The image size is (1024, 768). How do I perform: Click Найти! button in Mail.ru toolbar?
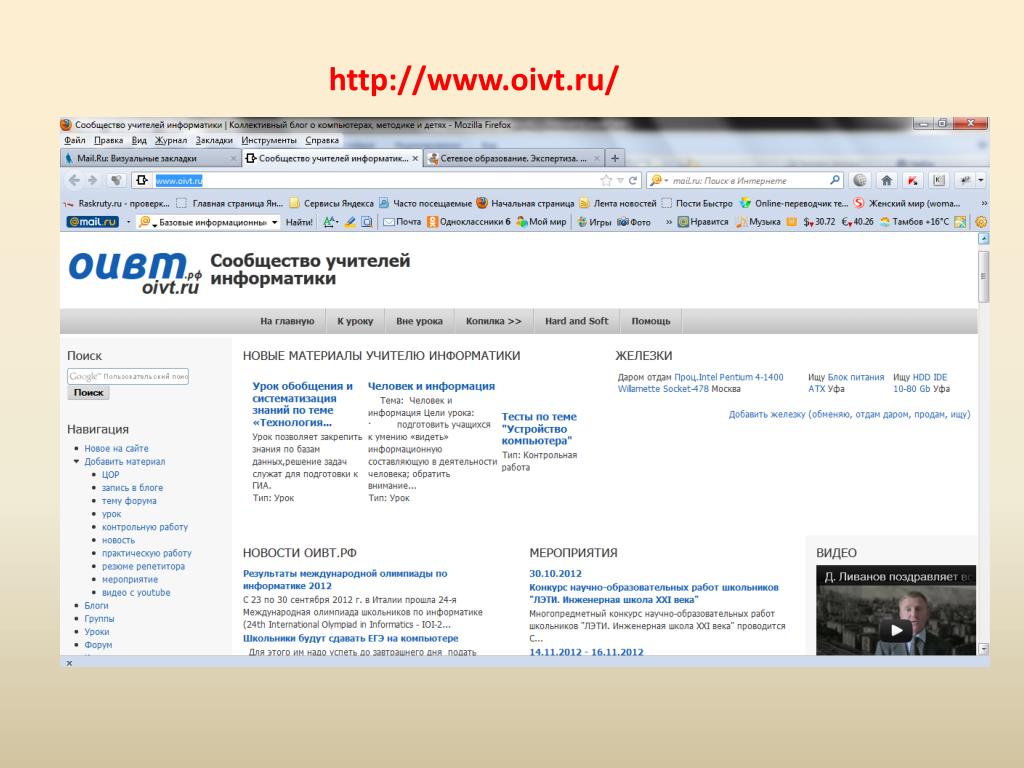(x=299, y=222)
